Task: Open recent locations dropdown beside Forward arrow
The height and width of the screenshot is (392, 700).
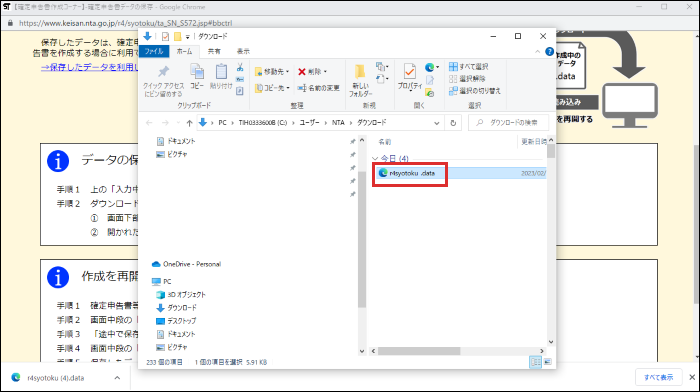Action: tap(178, 123)
